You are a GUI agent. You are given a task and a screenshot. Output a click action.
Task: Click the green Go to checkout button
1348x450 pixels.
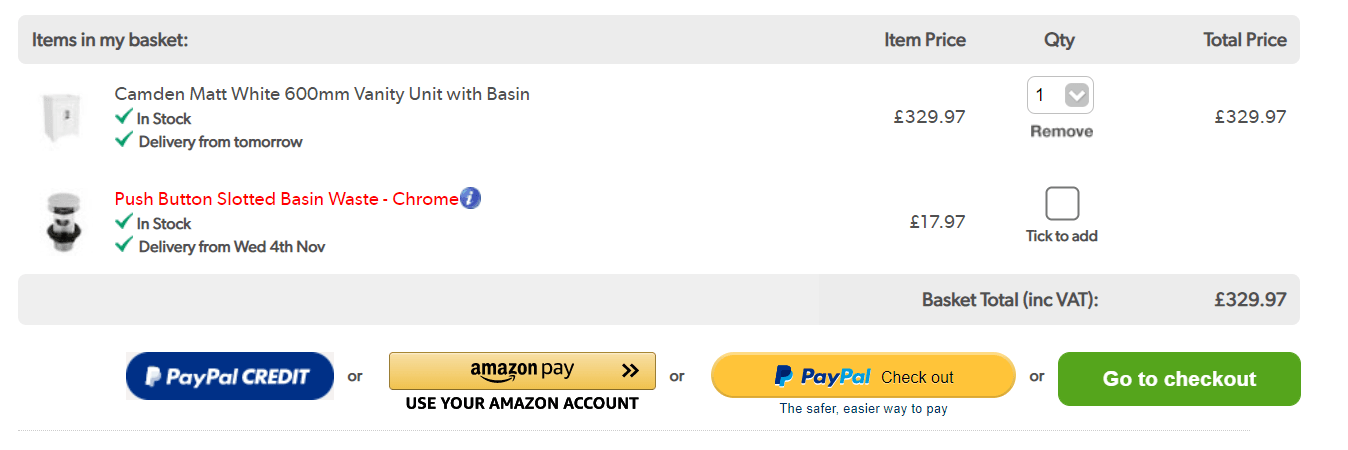point(1179,379)
